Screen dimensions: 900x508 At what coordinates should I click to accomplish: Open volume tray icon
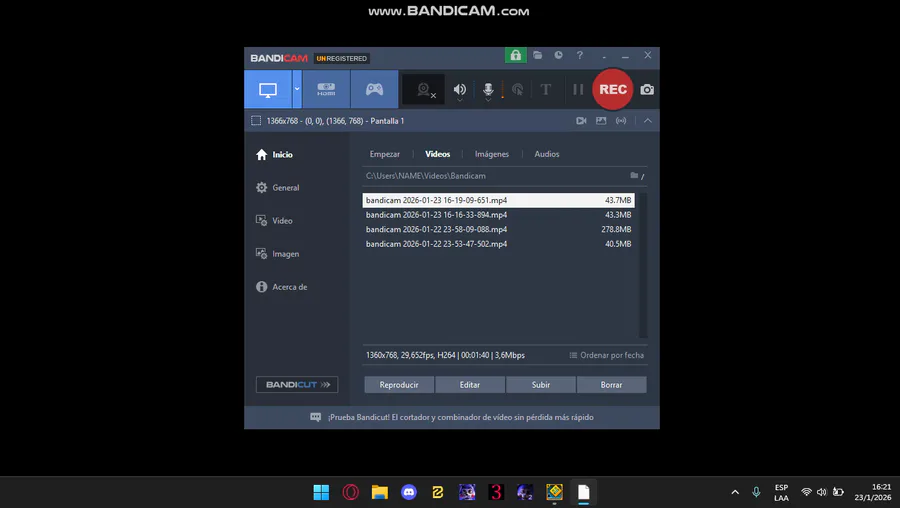(x=821, y=492)
